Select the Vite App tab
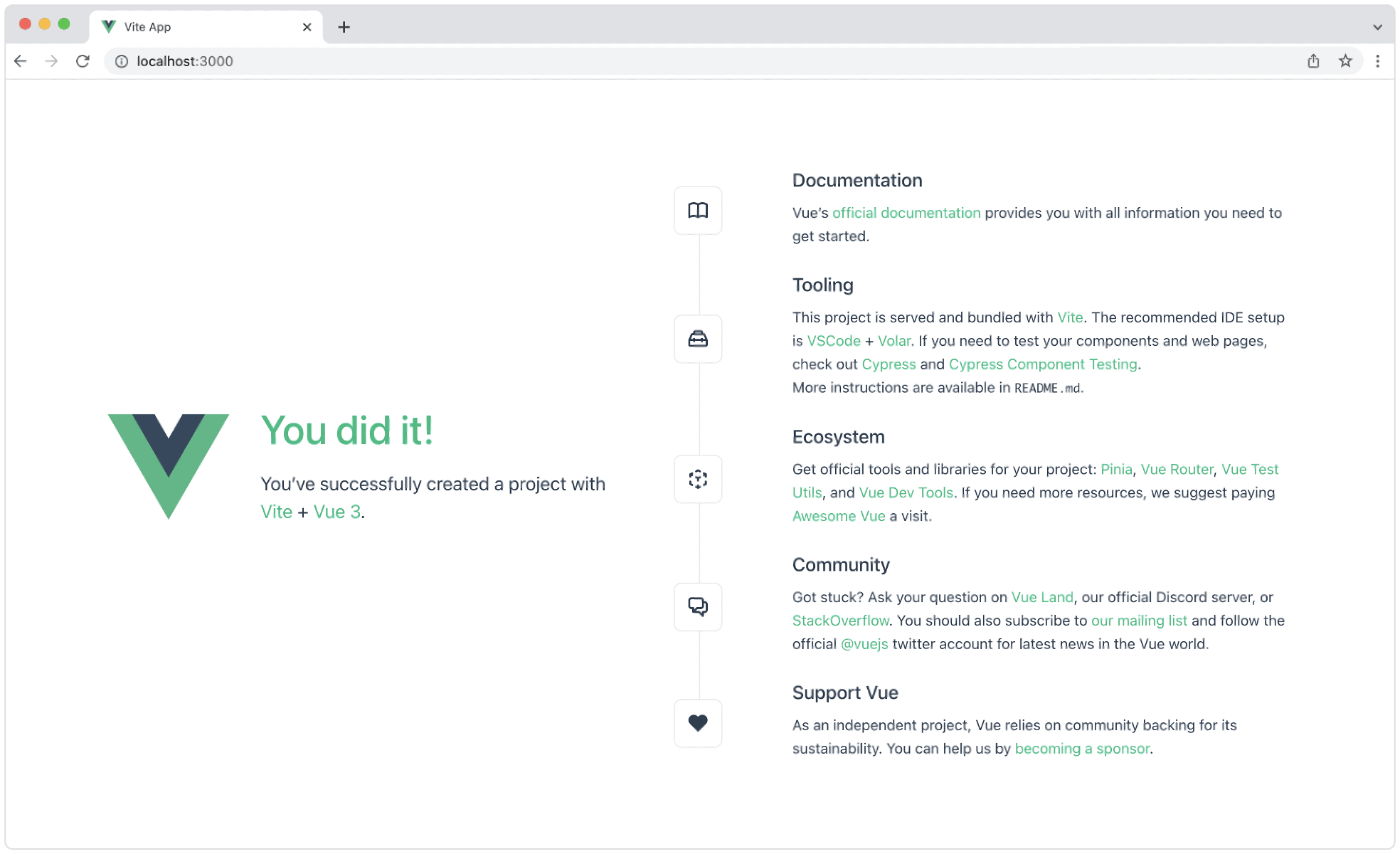 coord(206,27)
